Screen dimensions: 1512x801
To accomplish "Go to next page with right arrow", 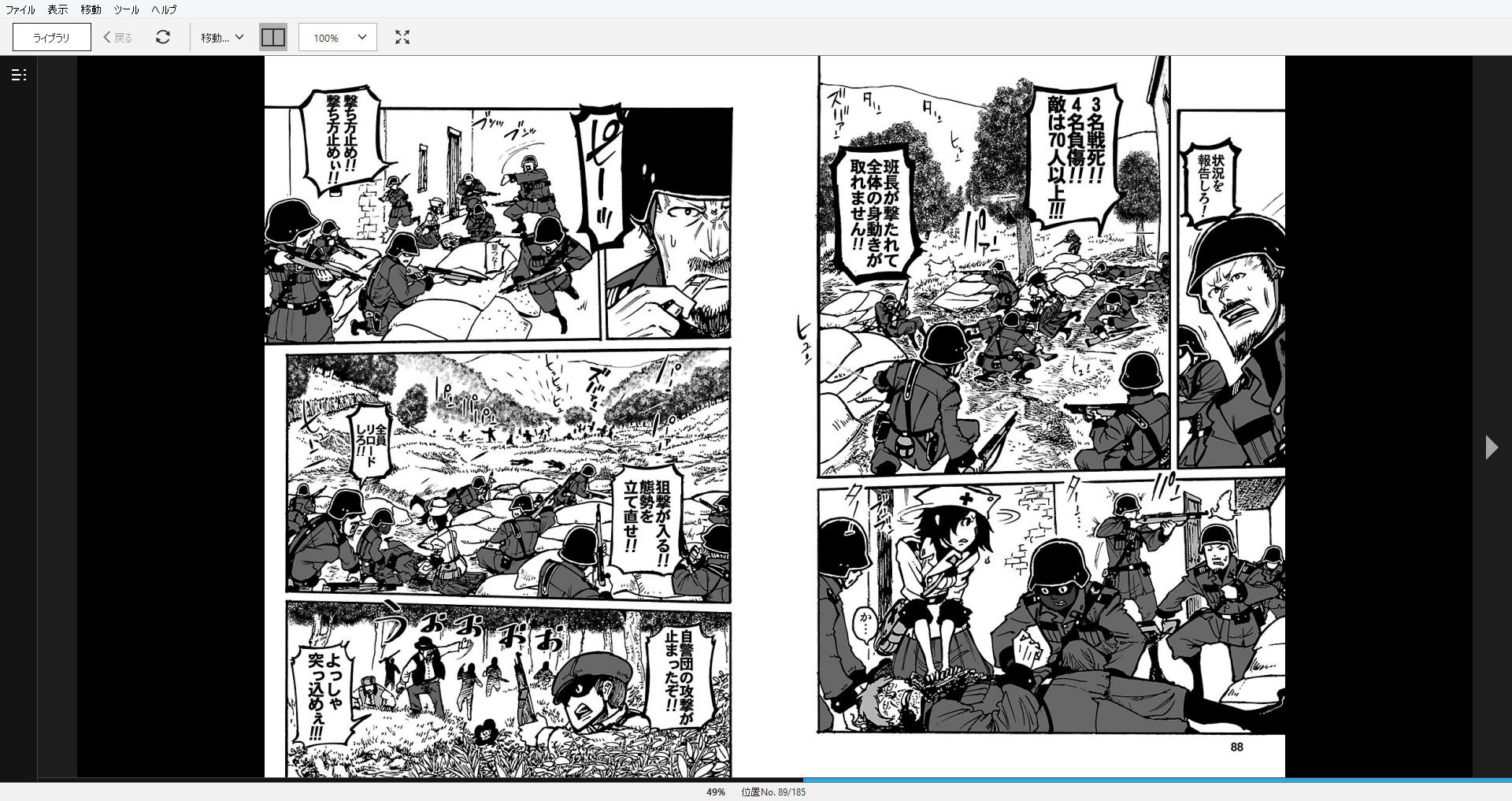I will point(1492,447).
